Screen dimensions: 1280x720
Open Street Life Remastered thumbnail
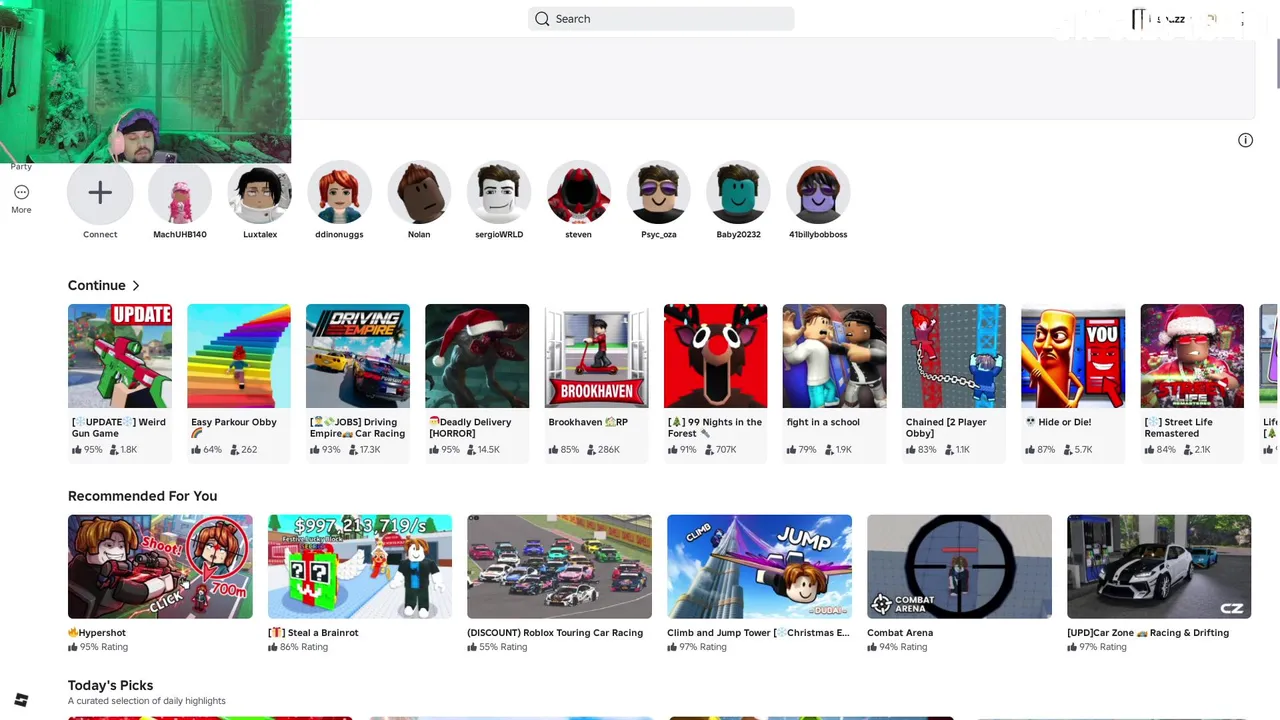click(1192, 356)
